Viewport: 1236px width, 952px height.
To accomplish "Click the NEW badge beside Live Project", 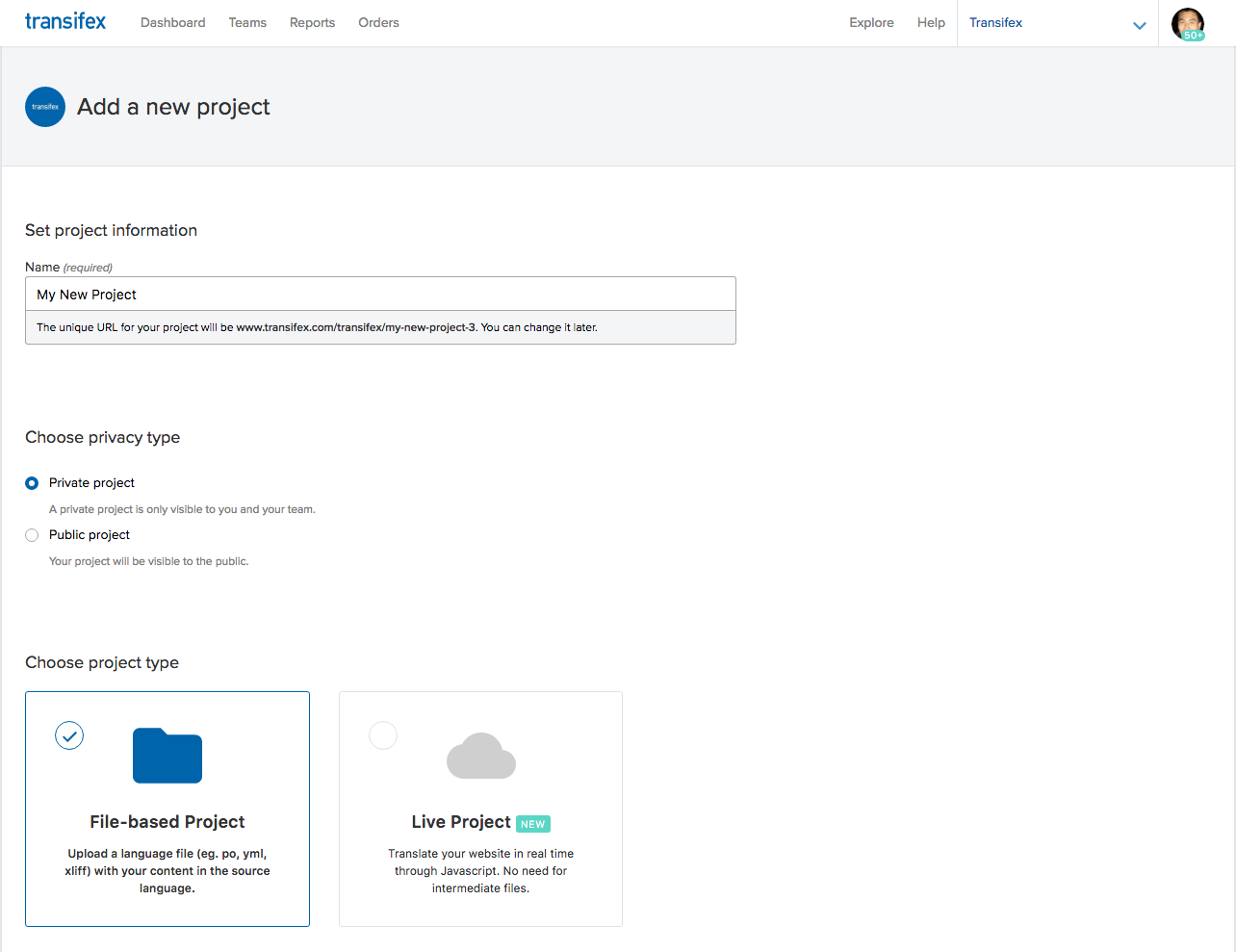I will (533, 824).
